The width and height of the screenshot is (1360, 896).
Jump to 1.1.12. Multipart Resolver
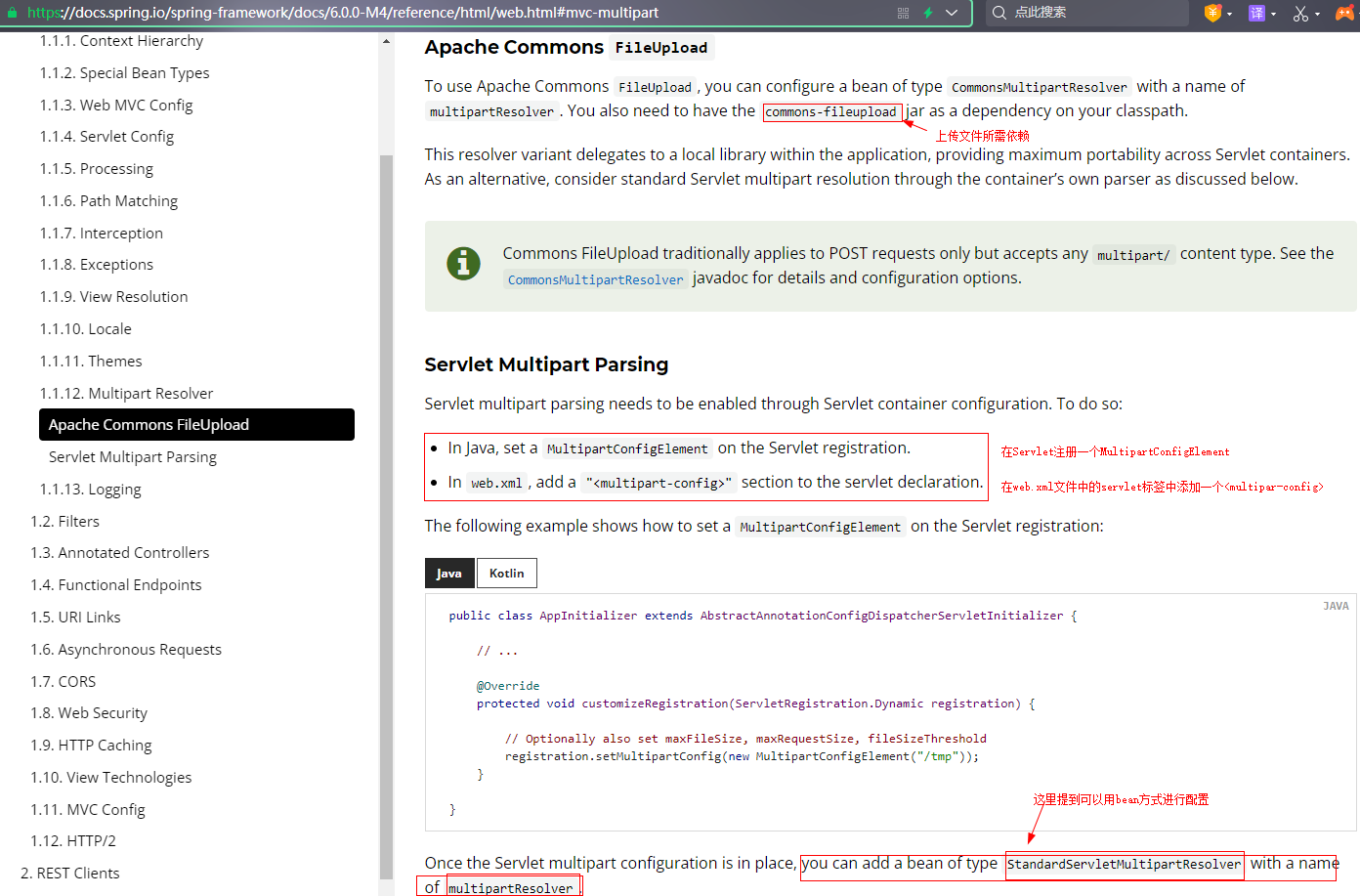(x=126, y=394)
